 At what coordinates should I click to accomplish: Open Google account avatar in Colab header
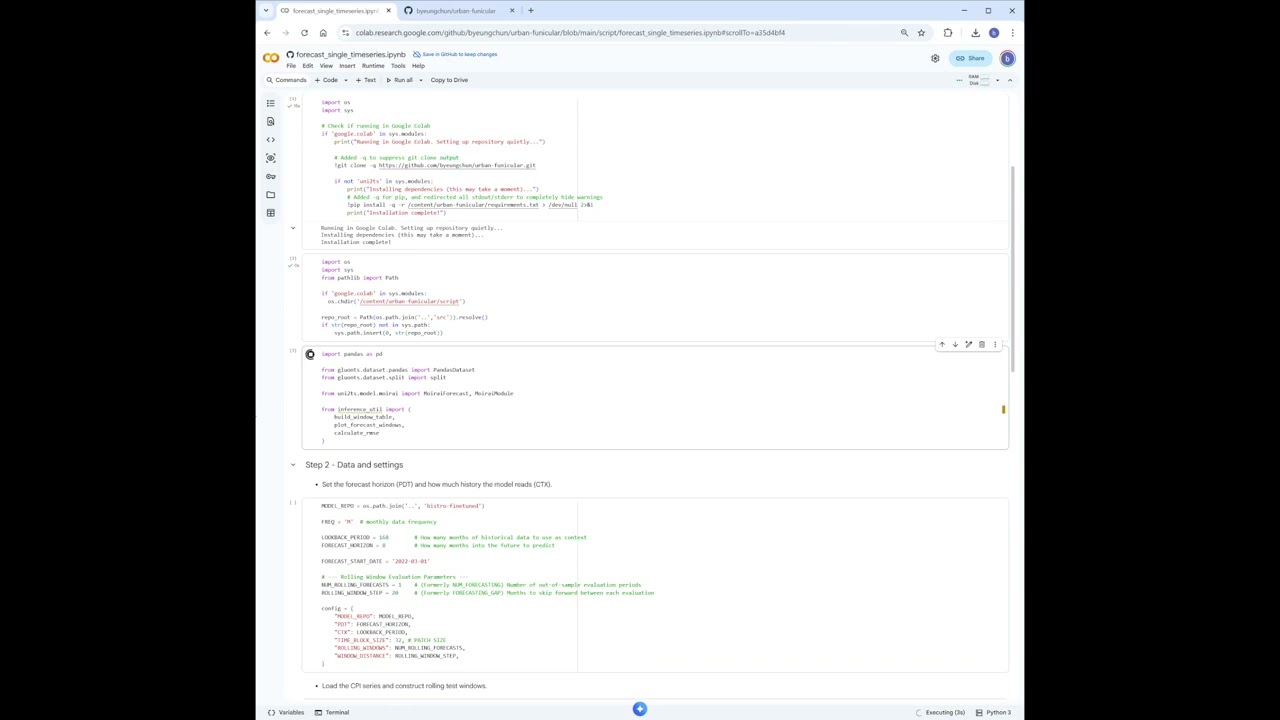[x=1007, y=58]
